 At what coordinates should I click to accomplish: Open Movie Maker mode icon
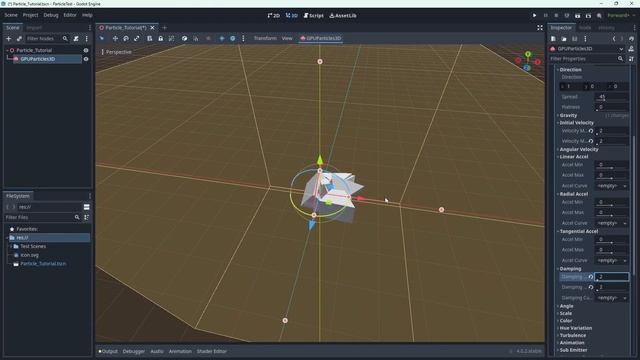click(x=599, y=16)
